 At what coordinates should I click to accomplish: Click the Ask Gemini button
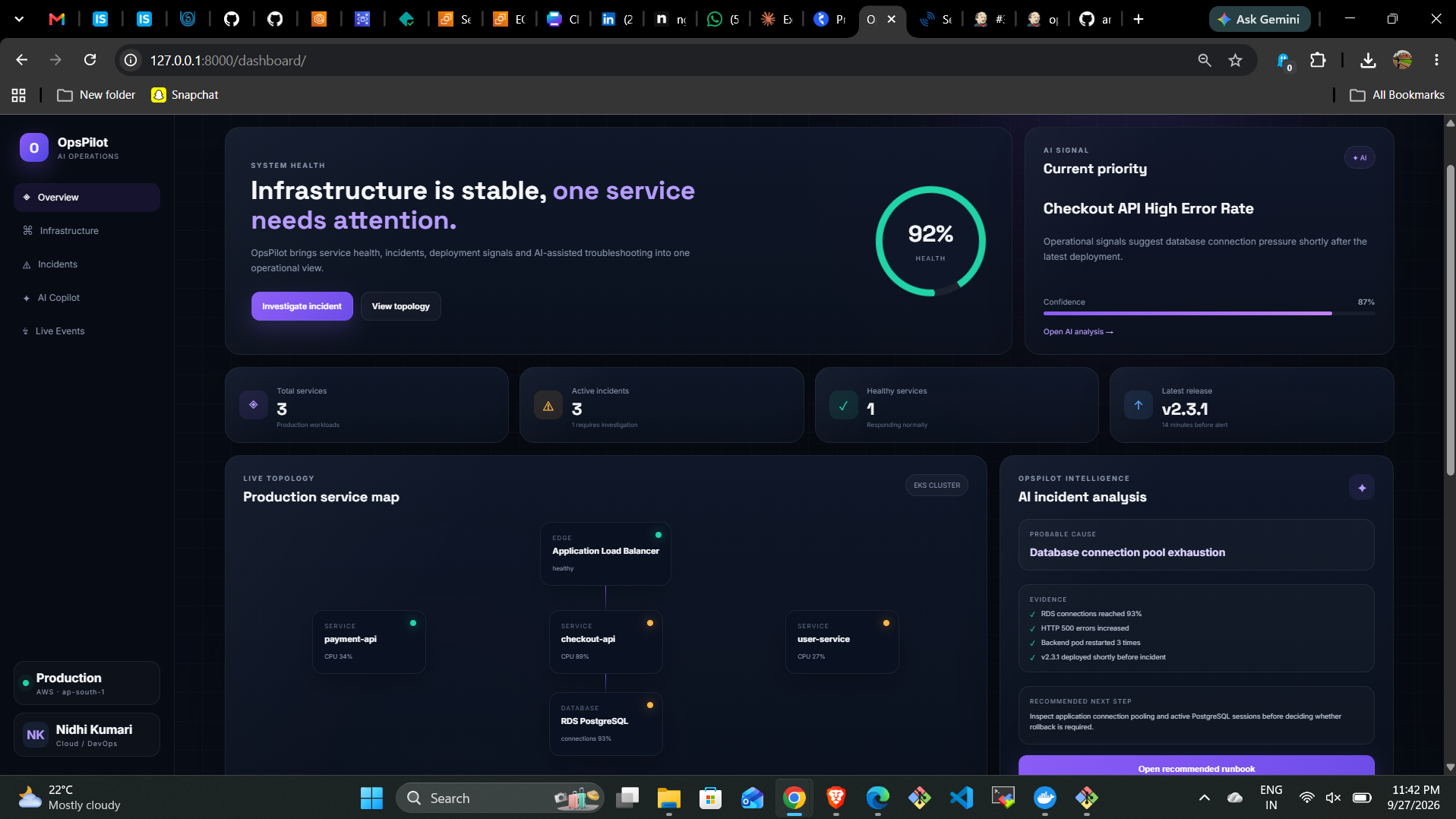[x=1259, y=19]
